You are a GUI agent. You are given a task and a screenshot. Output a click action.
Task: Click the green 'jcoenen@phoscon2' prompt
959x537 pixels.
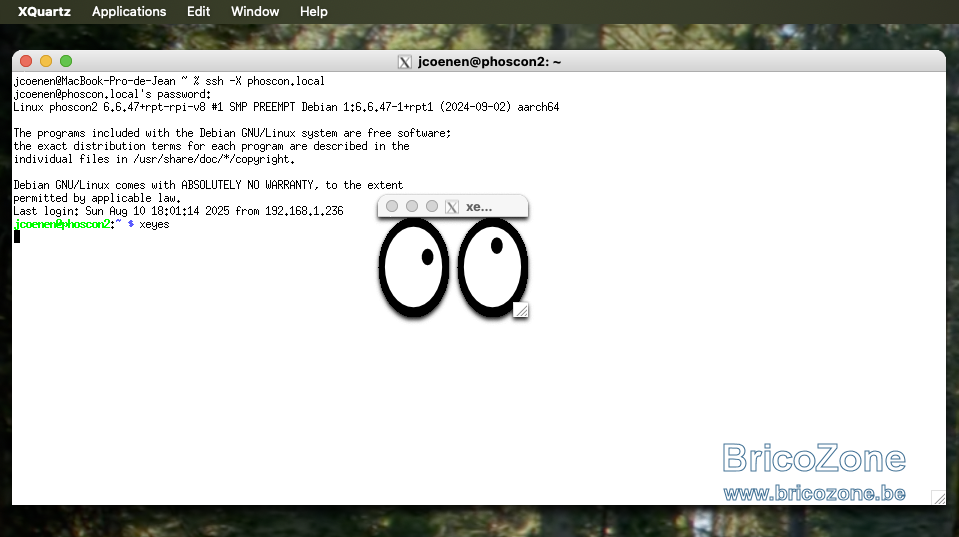[x=62, y=224]
